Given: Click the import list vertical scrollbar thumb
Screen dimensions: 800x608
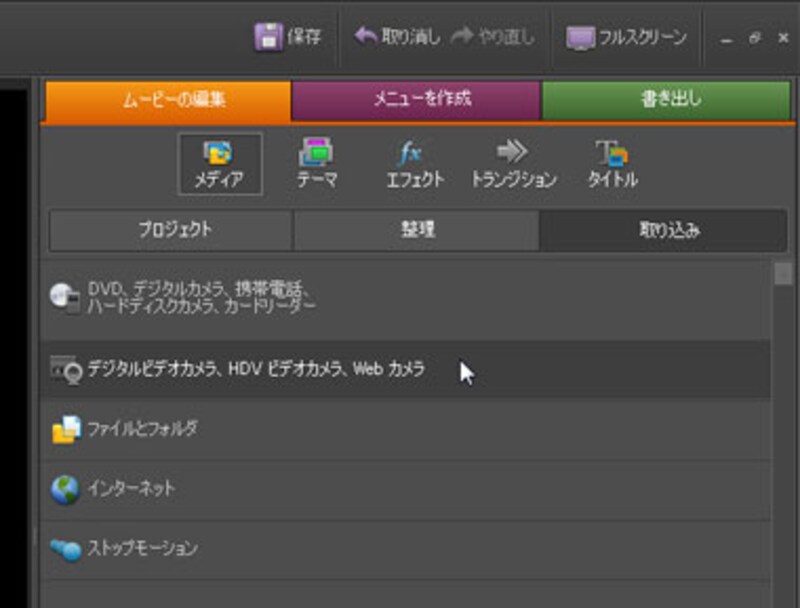Looking at the screenshot, I should [x=783, y=273].
